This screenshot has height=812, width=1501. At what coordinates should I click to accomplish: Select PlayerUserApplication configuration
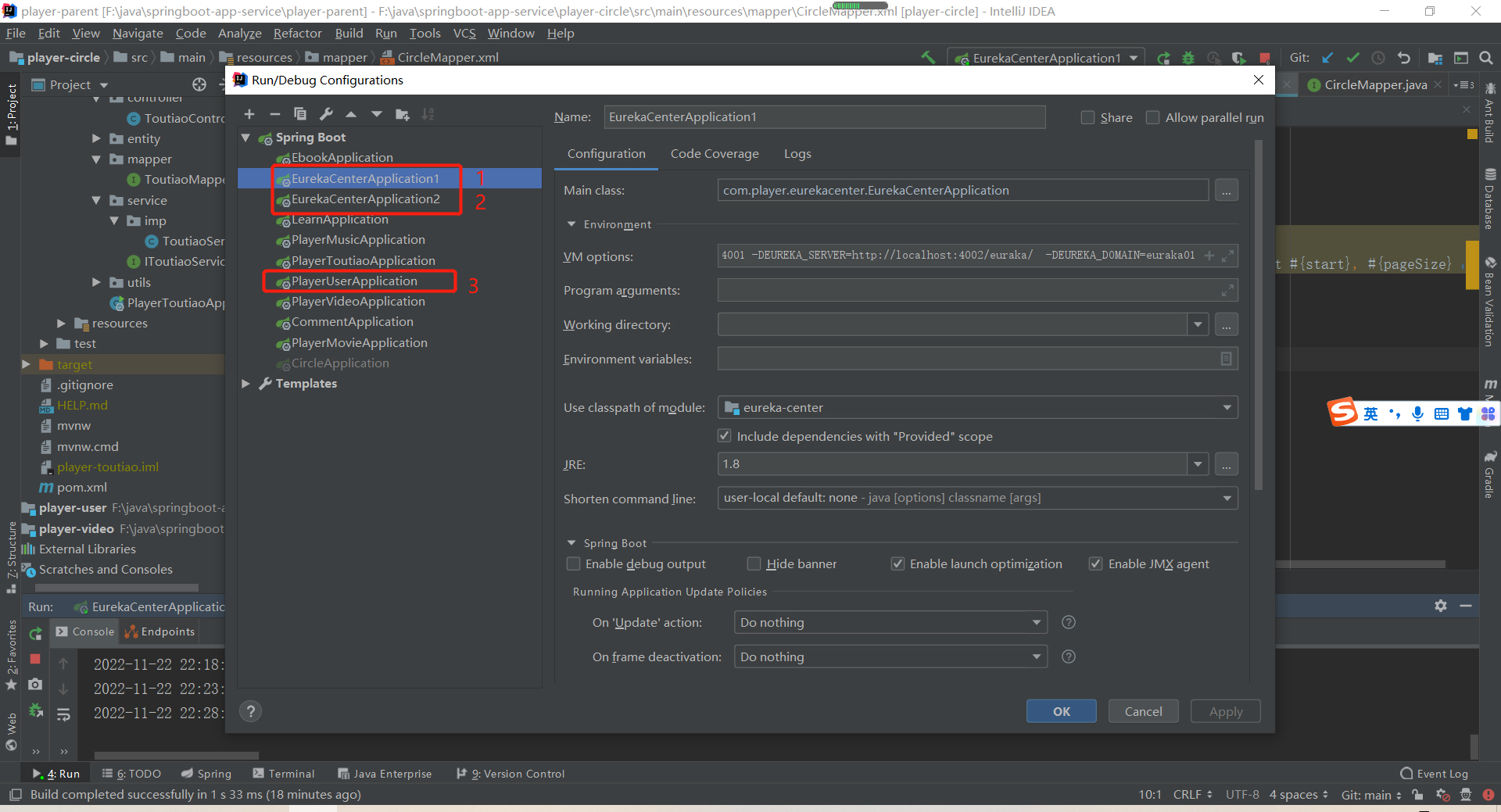pos(354,281)
